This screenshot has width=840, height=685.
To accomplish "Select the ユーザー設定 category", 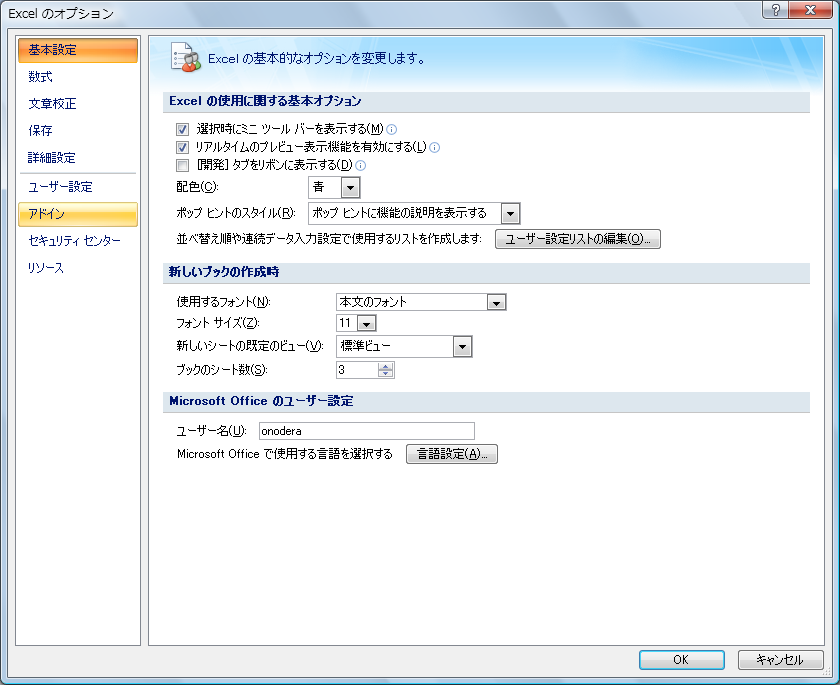I will pos(78,187).
